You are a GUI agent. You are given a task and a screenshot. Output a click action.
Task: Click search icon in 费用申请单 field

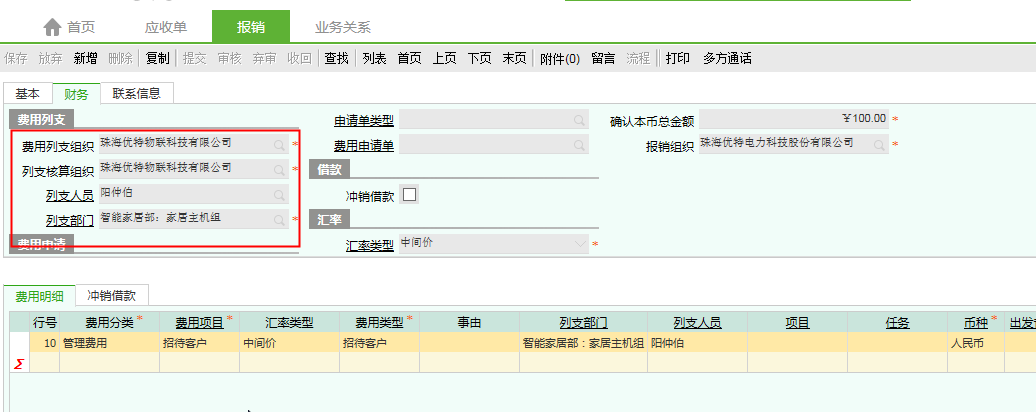[579, 145]
